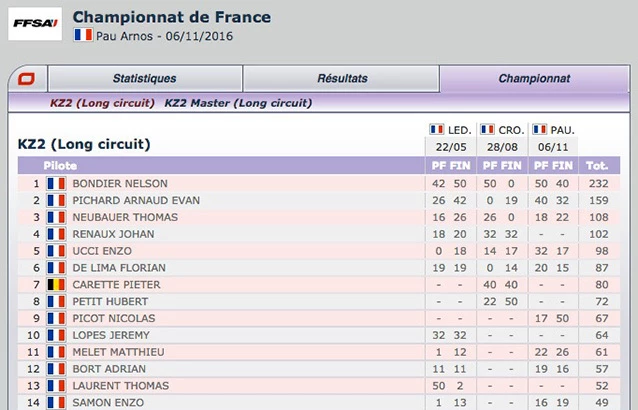Switch to the Résultats tab

(x=342, y=78)
